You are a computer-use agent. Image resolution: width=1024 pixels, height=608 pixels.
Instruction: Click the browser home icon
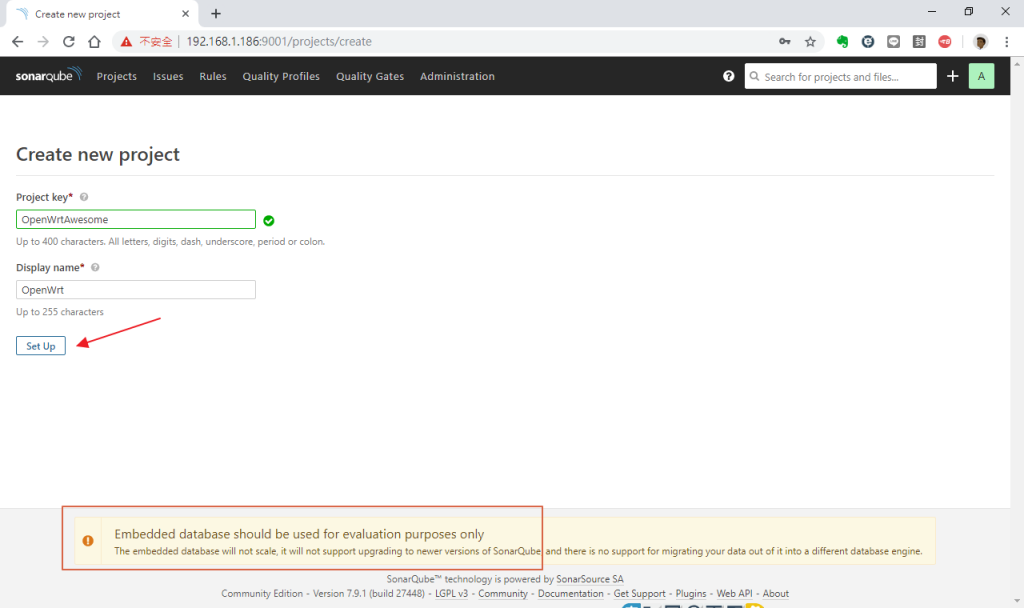[94, 42]
